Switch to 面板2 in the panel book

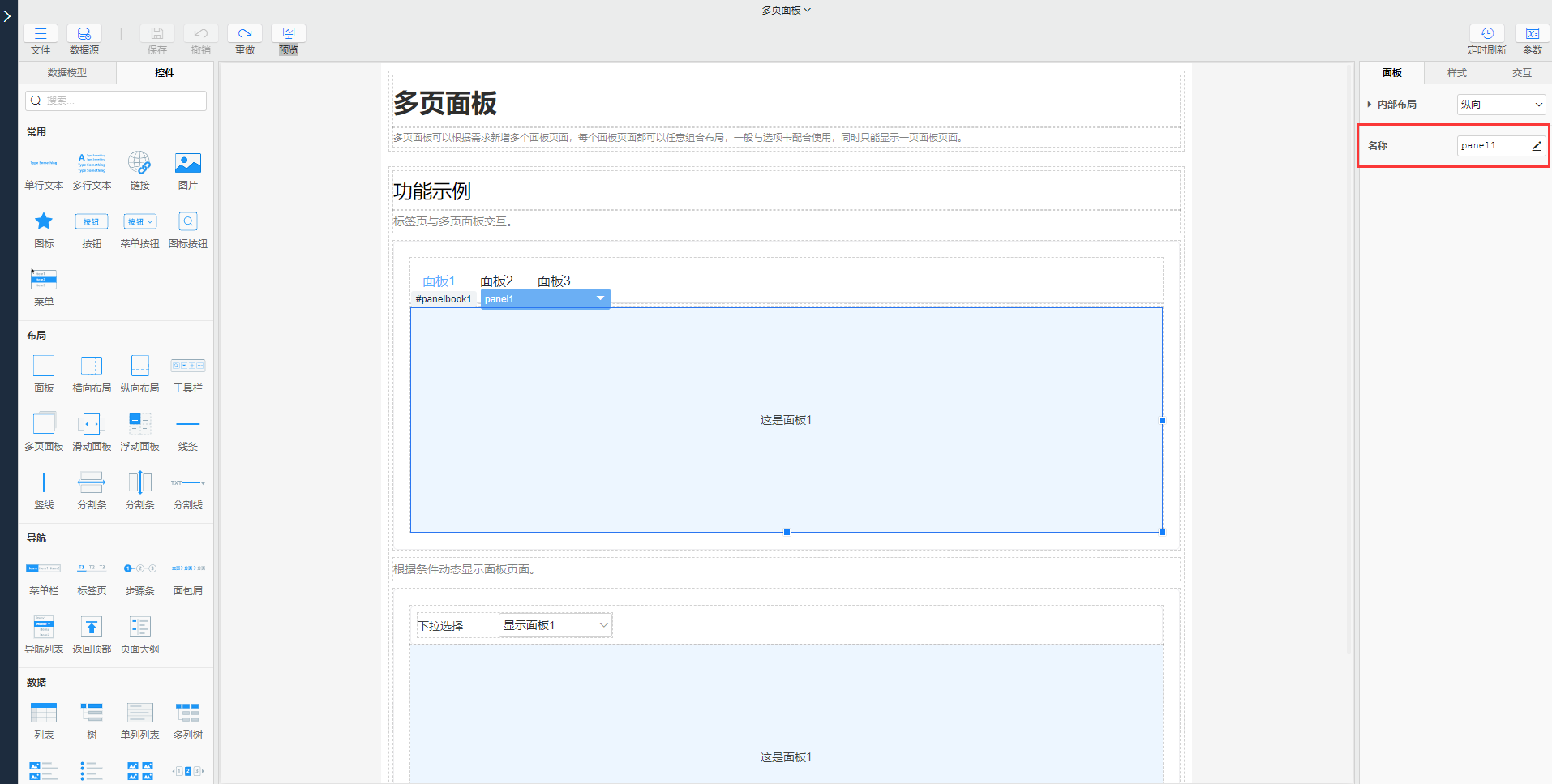(496, 281)
